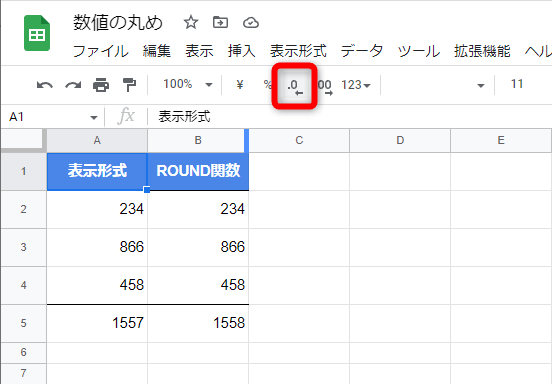
Task: Open the Google Sheets home icon
Action: point(37,33)
